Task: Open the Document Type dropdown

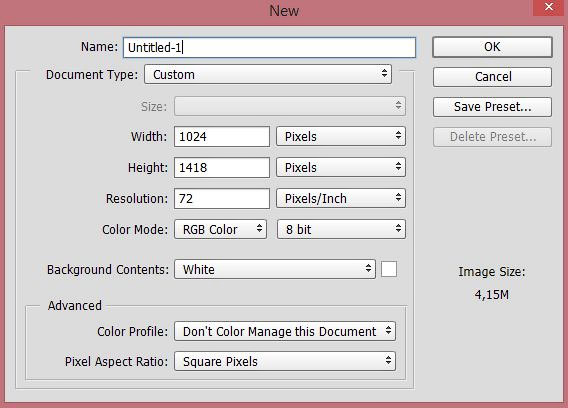Action: tap(268, 74)
